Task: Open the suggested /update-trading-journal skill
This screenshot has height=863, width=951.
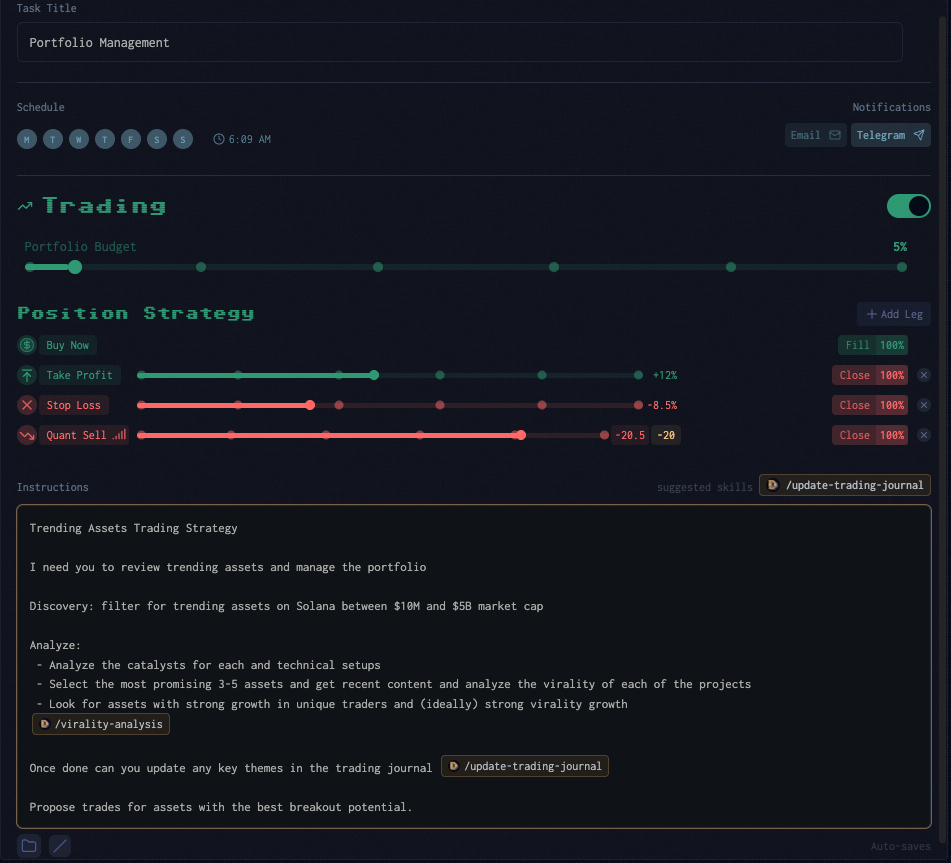Action: pos(843,484)
